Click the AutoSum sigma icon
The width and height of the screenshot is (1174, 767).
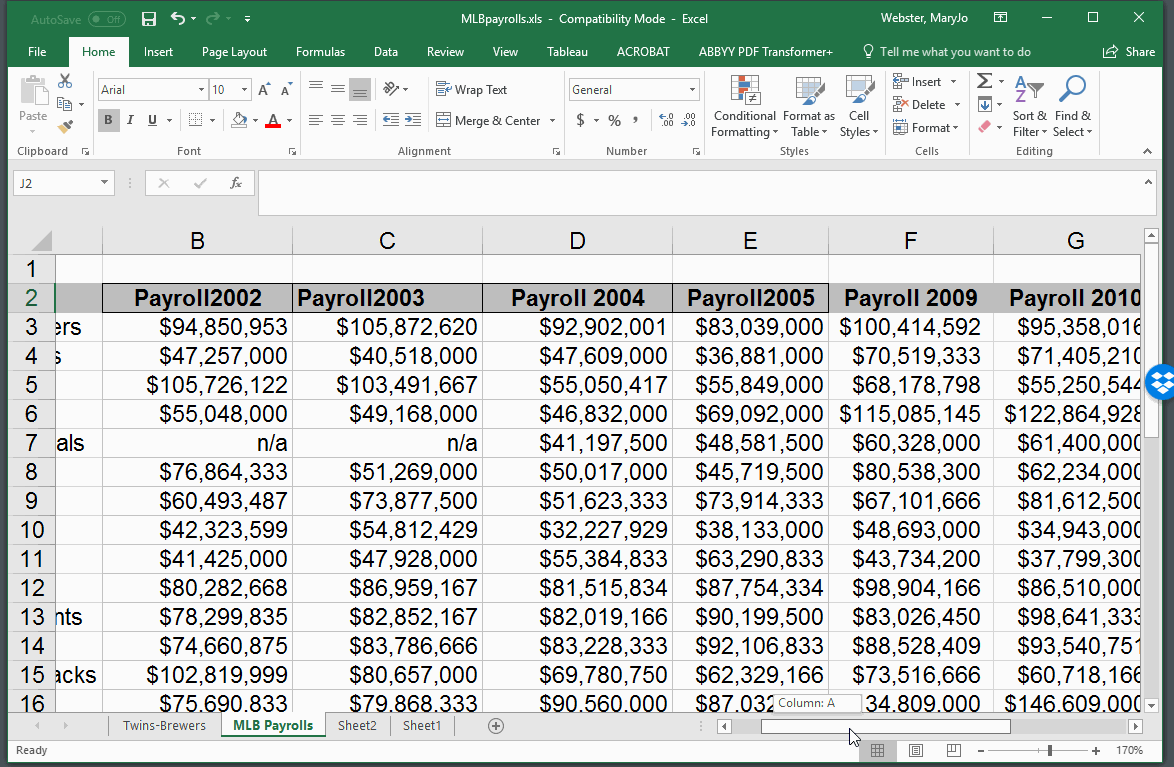tap(985, 81)
